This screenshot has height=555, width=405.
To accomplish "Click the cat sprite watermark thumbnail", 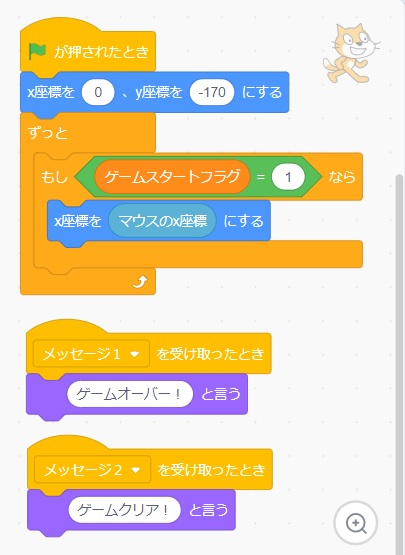I will click(351, 53).
